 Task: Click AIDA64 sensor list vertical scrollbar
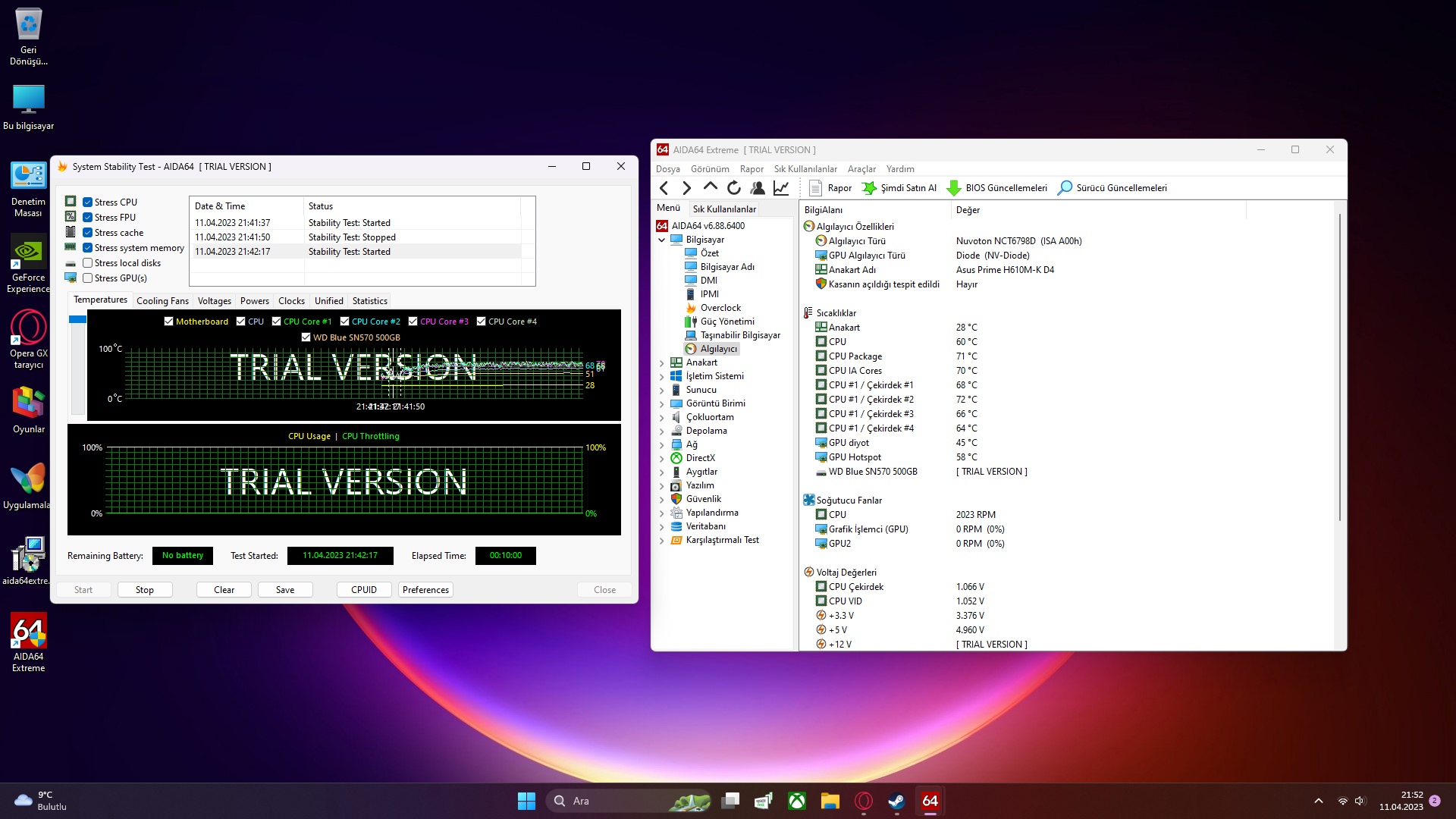pos(1340,368)
